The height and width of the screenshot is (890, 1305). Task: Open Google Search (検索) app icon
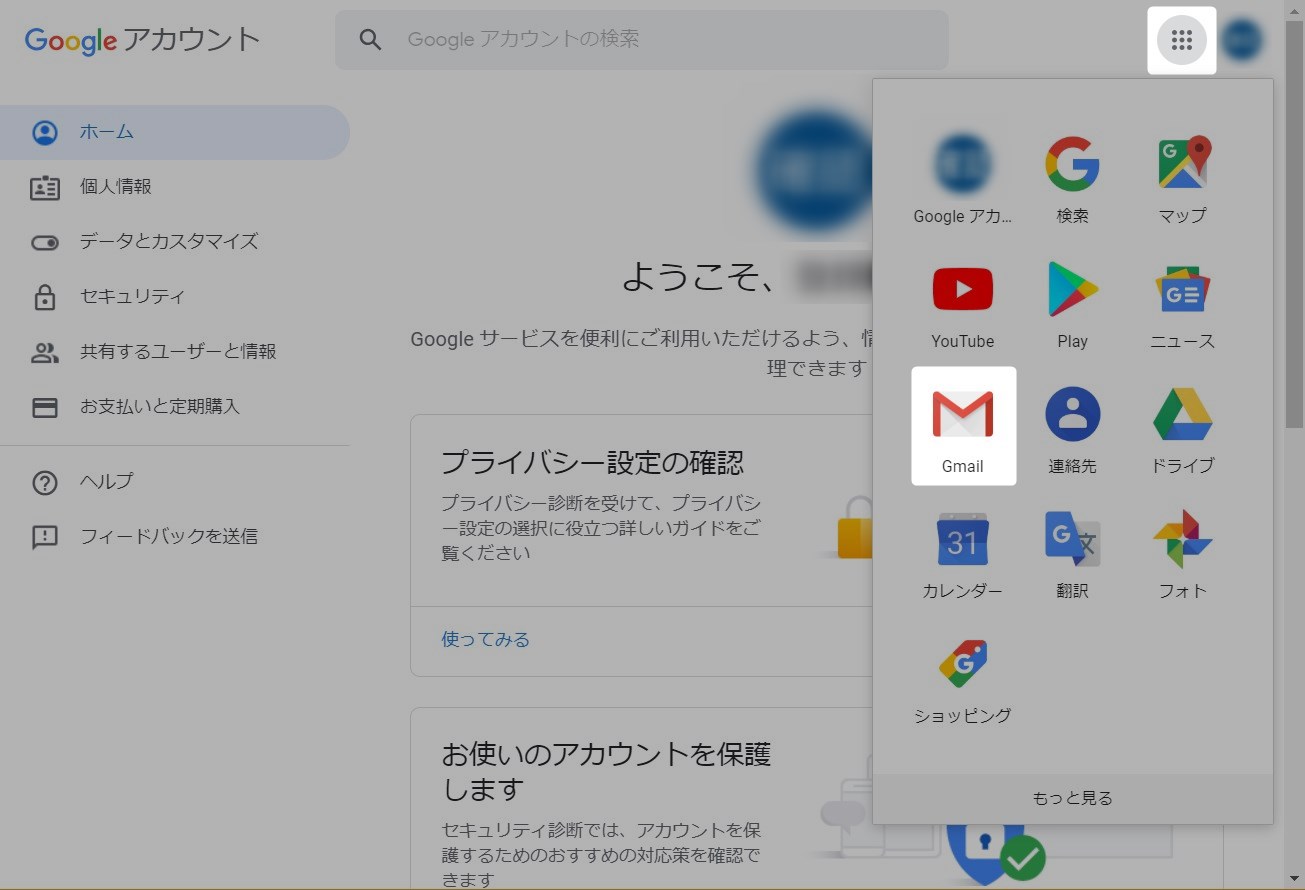coord(1072,176)
